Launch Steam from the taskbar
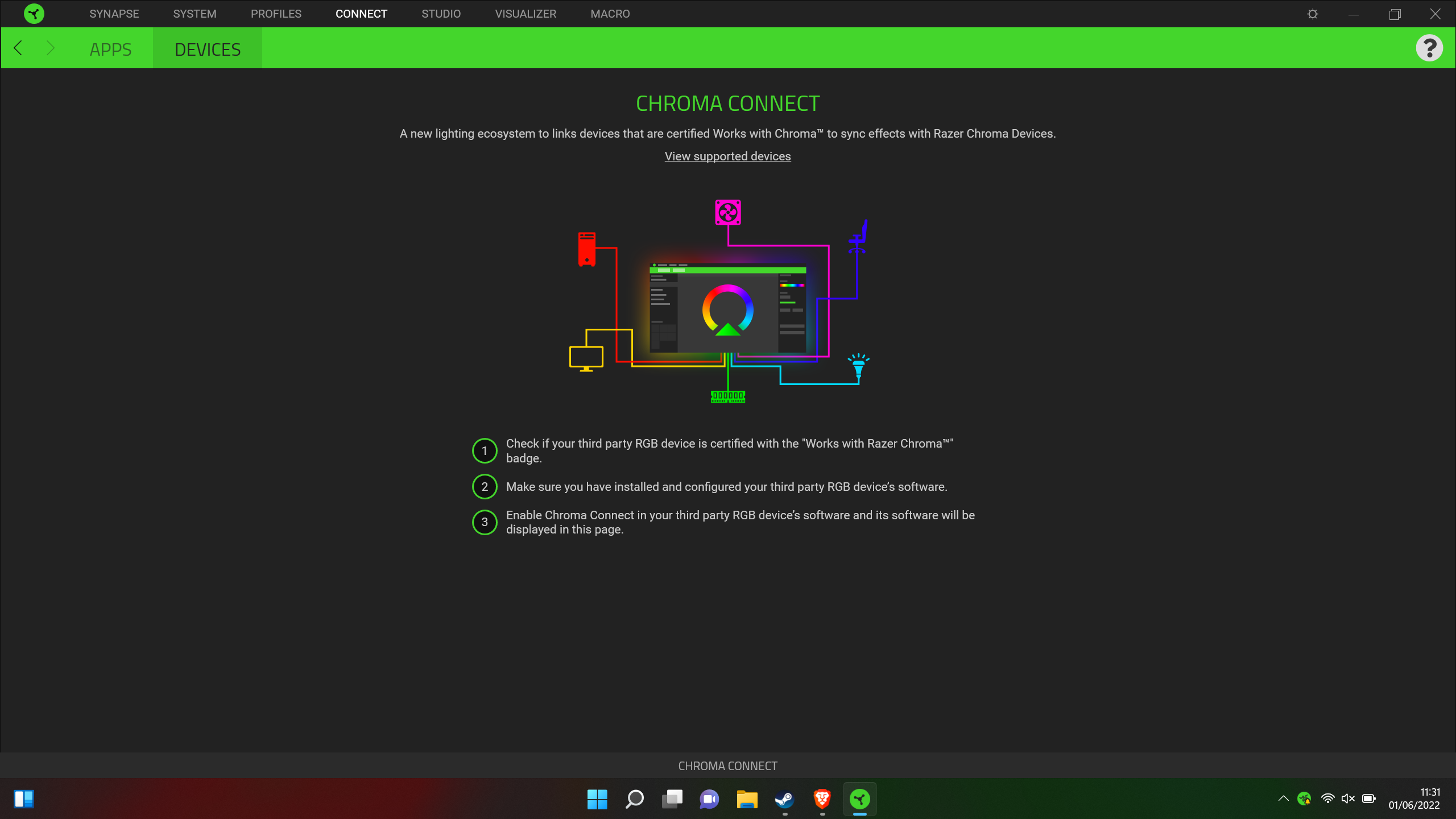The image size is (1456, 819). click(784, 799)
